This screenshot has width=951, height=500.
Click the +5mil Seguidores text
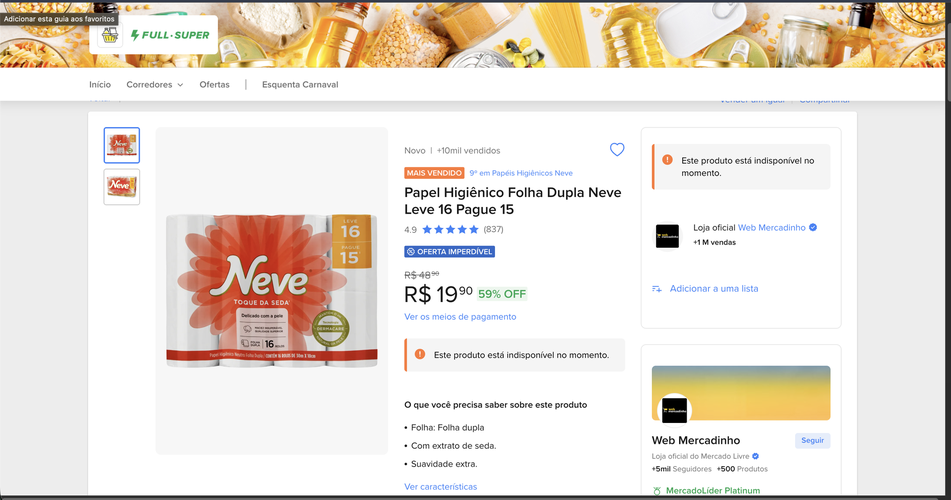(682, 469)
